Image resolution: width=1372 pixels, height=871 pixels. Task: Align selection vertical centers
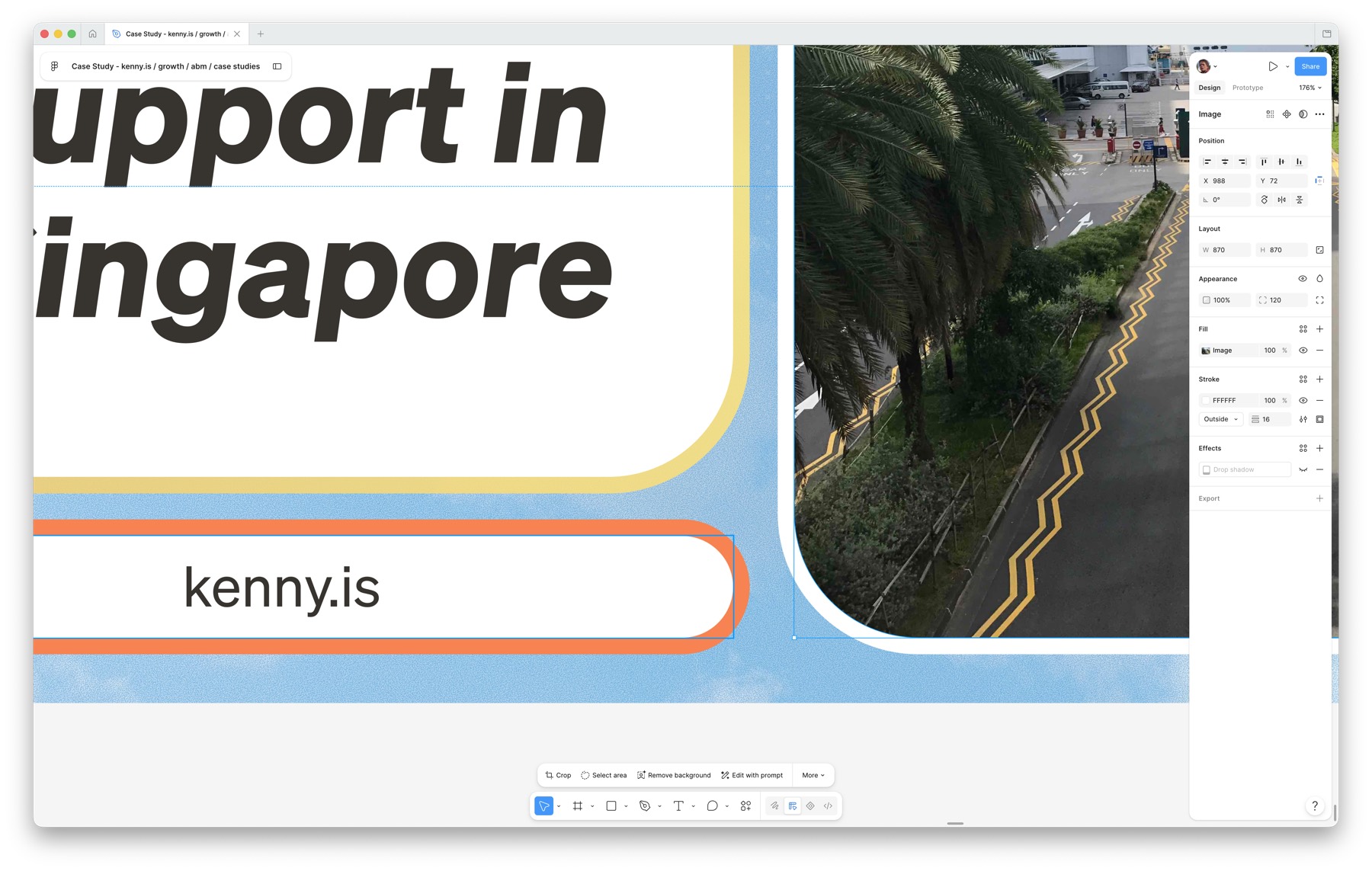[x=1281, y=162]
